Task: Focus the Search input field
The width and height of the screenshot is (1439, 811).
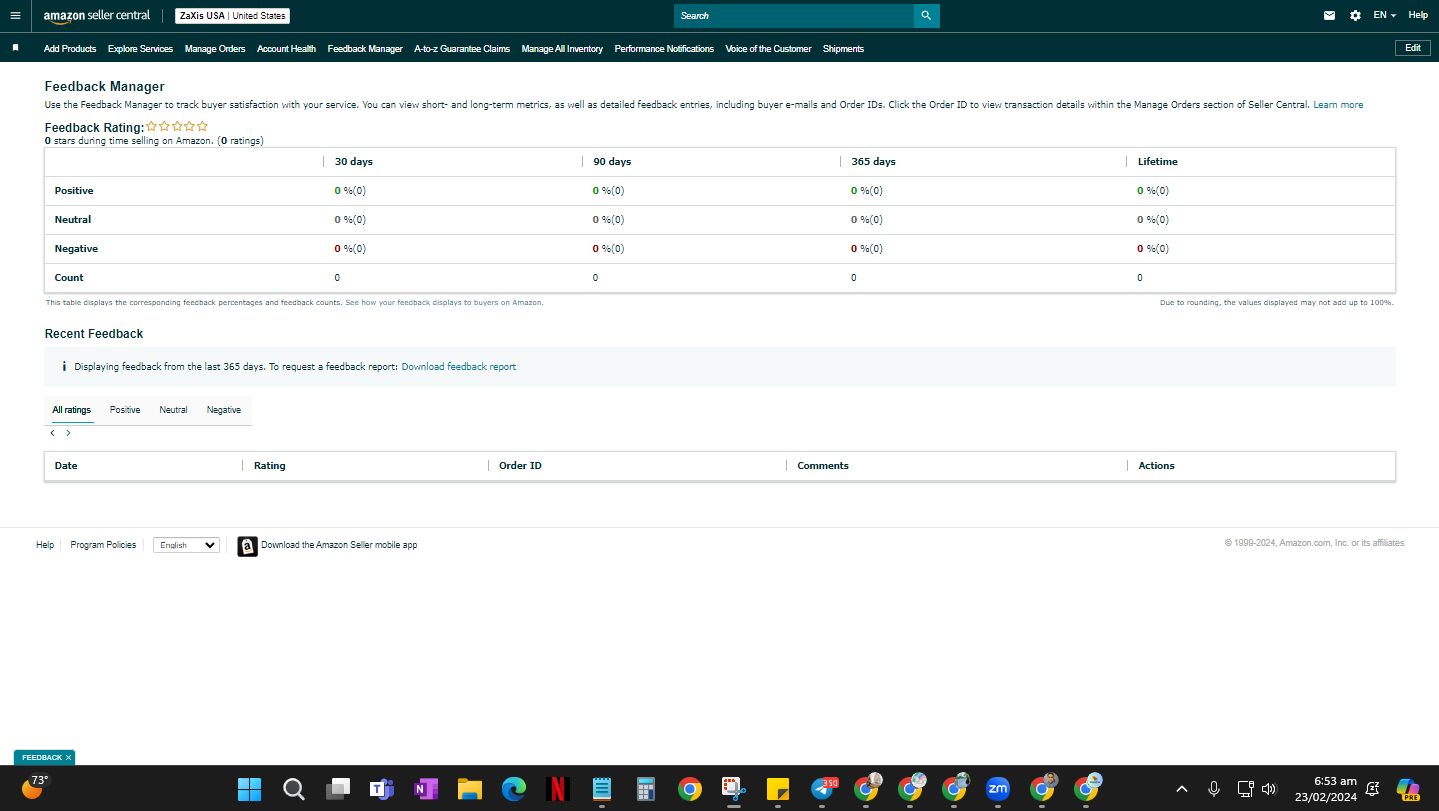Action: [794, 15]
